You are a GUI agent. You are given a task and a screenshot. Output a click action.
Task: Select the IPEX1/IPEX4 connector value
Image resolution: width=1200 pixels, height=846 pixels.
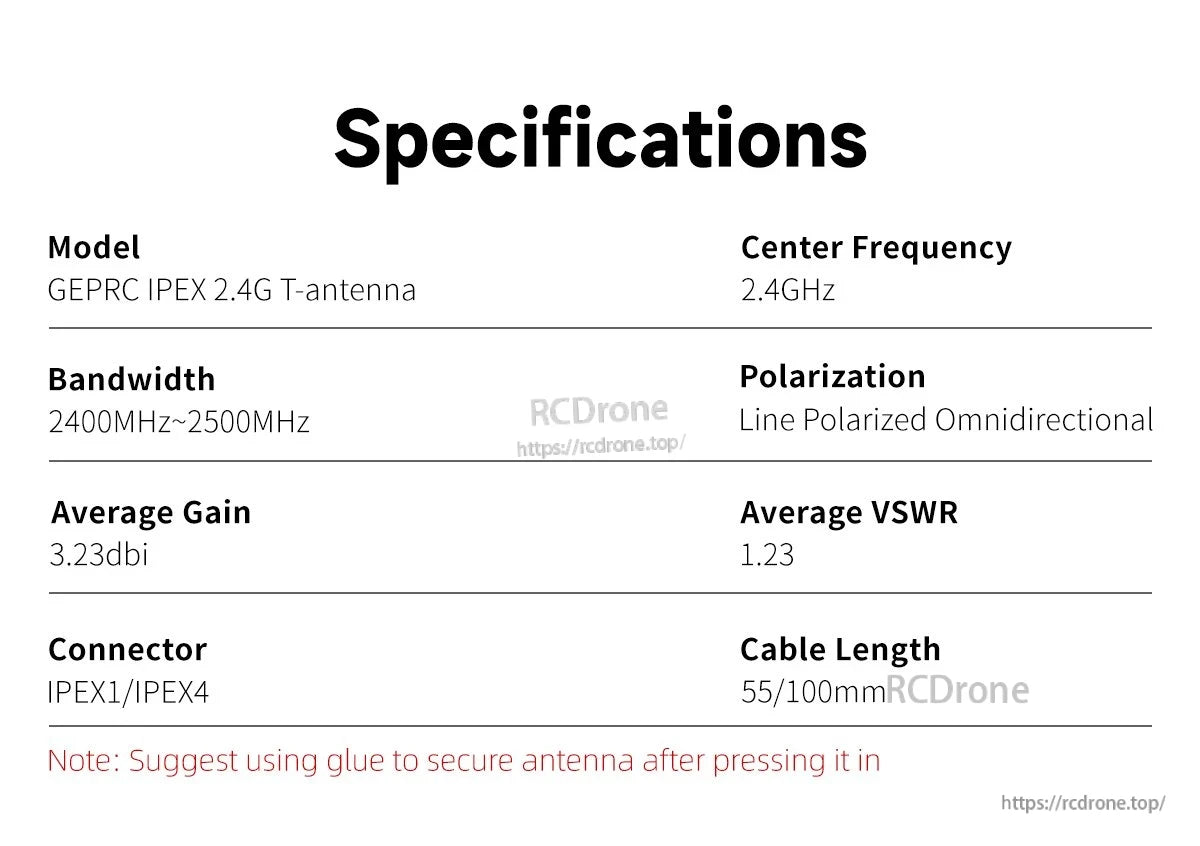point(128,692)
